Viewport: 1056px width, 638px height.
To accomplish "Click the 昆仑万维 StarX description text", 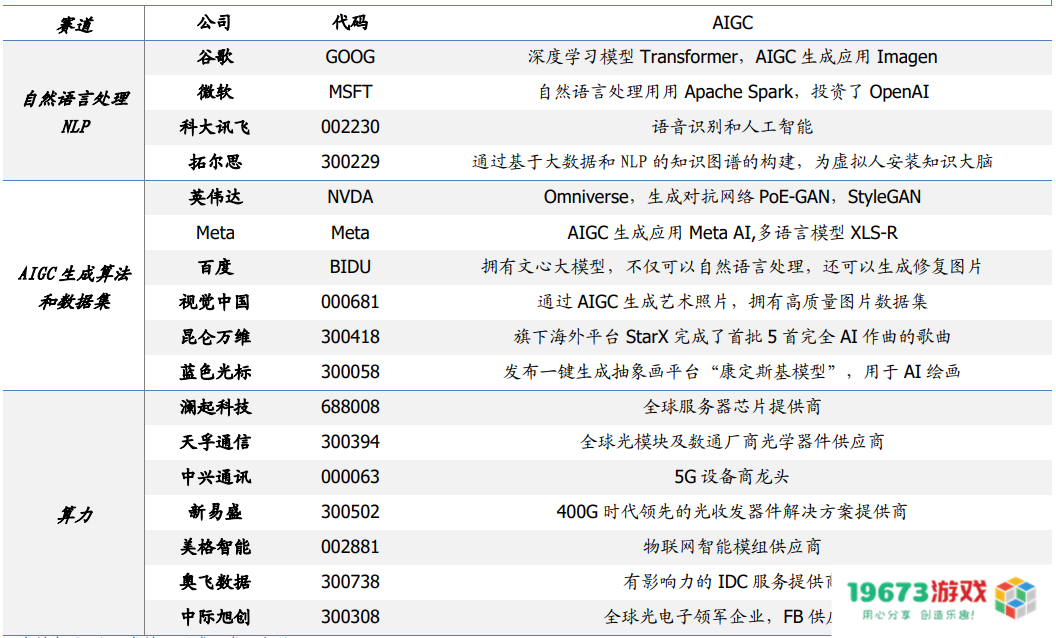I will coord(732,337).
